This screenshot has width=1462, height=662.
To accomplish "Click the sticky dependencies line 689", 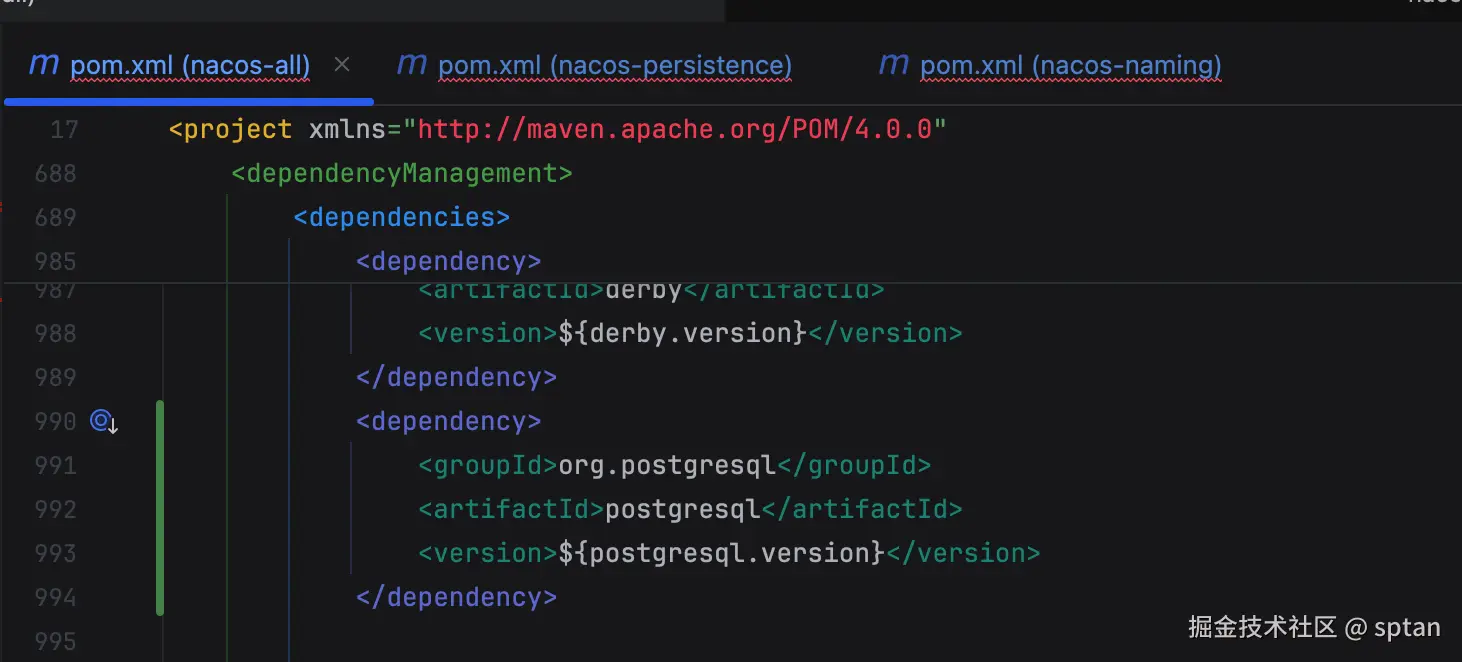I will tap(401, 218).
